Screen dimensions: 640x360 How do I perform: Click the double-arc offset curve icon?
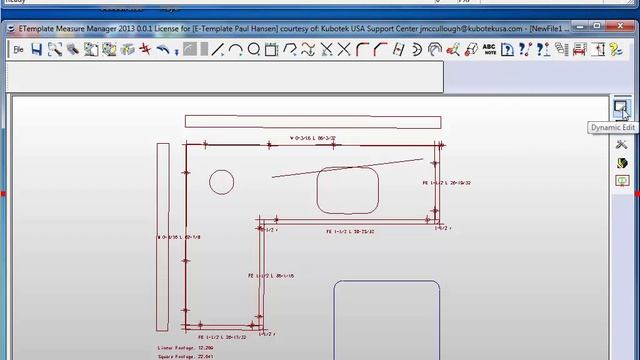pyautogui.click(x=416, y=50)
